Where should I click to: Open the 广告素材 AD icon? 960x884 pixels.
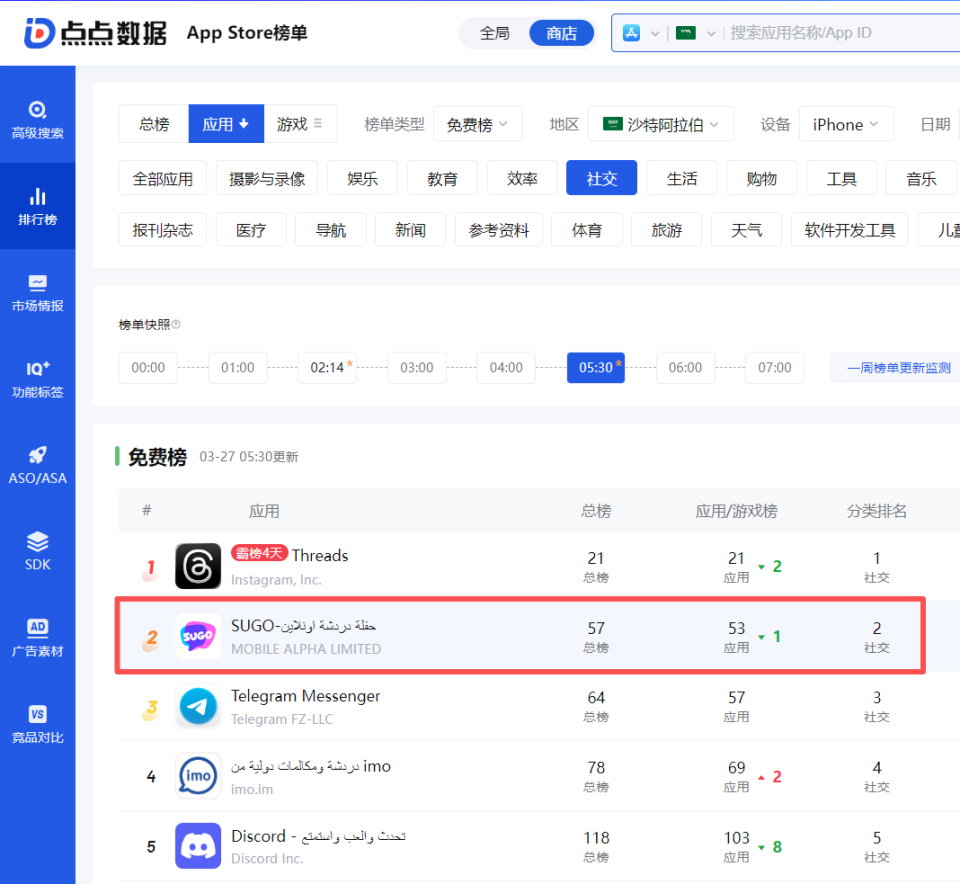(x=37, y=627)
